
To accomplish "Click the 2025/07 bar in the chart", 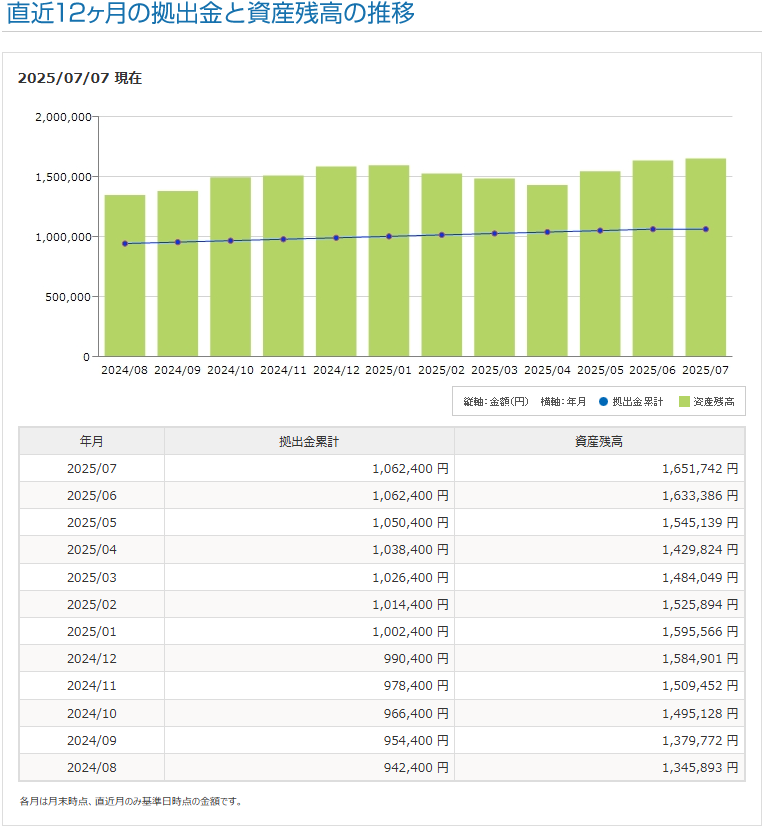I will click(x=705, y=257).
